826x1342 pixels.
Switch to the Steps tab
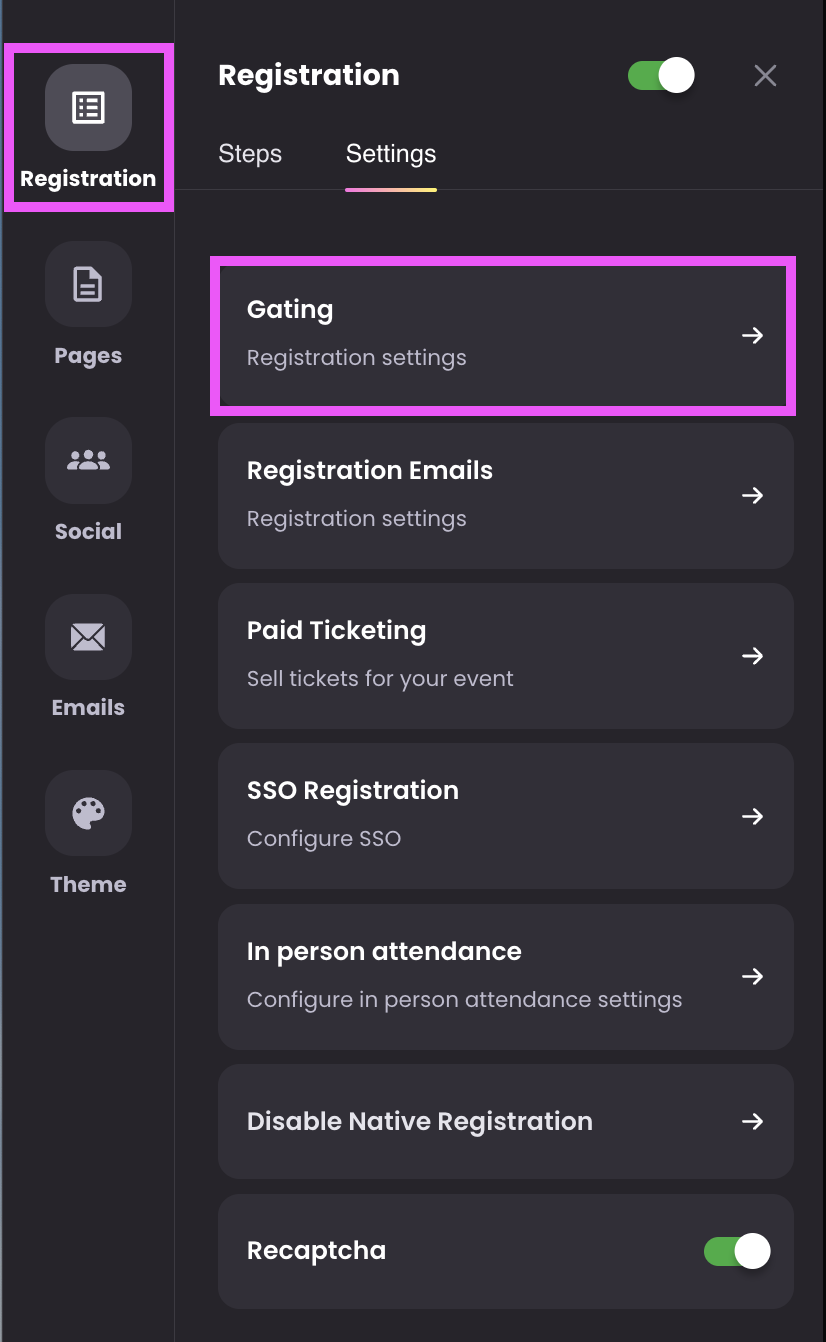point(250,154)
